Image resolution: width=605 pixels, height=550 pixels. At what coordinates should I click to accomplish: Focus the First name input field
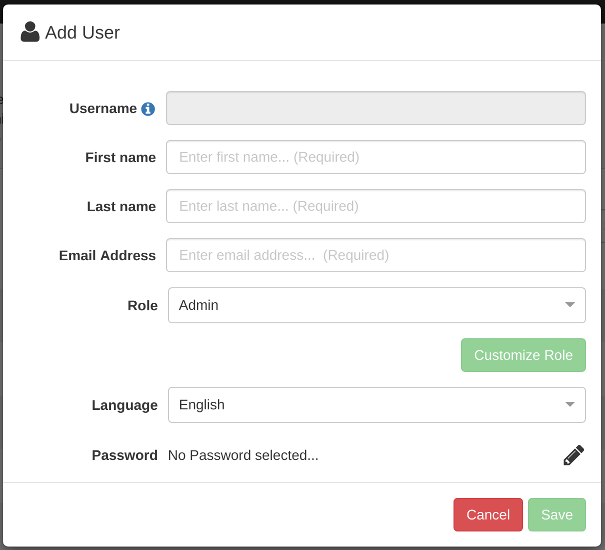(375, 157)
